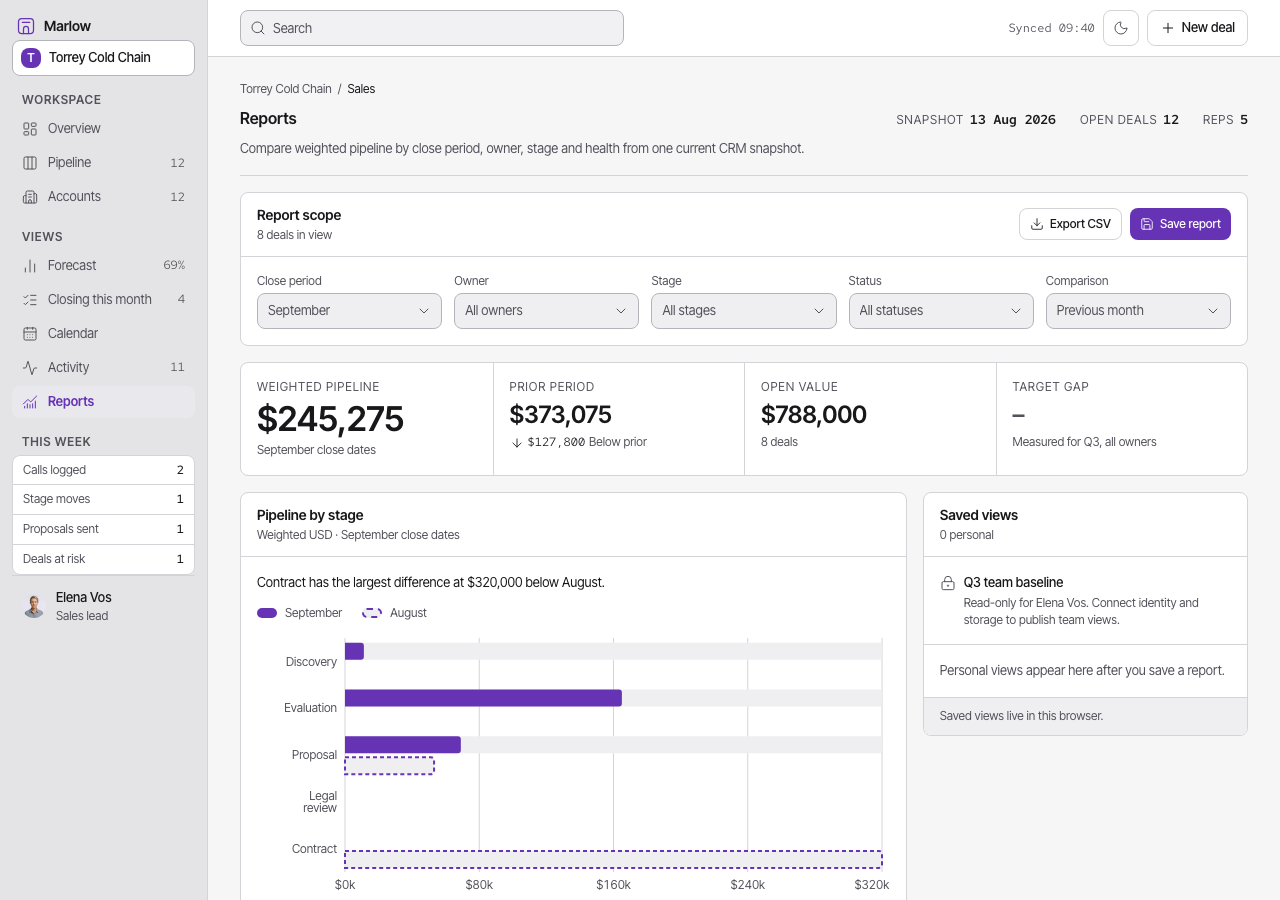Click the Prior period $373,075 figure

pyautogui.click(x=560, y=414)
